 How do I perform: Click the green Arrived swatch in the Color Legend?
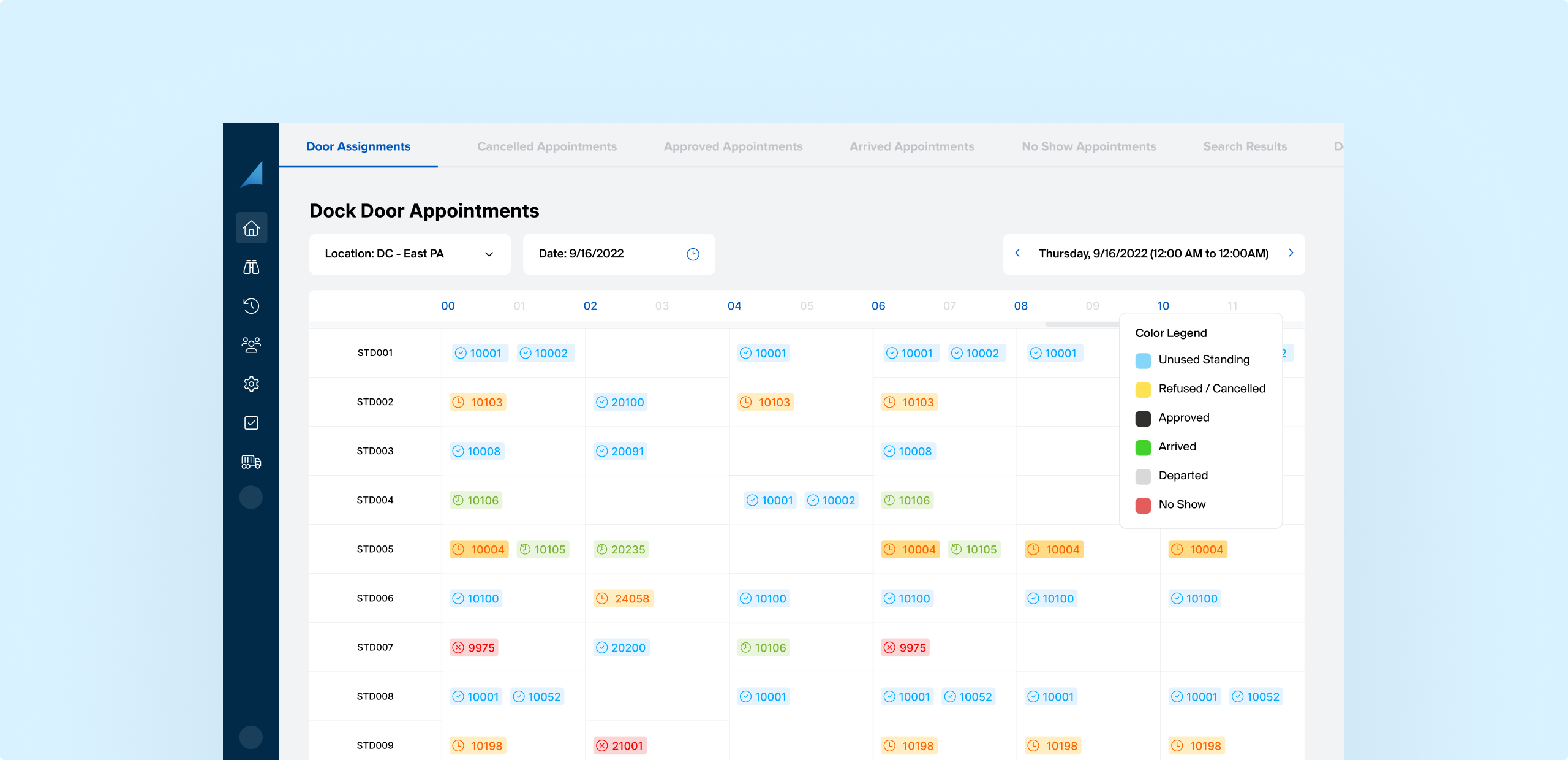click(x=1142, y=447)
